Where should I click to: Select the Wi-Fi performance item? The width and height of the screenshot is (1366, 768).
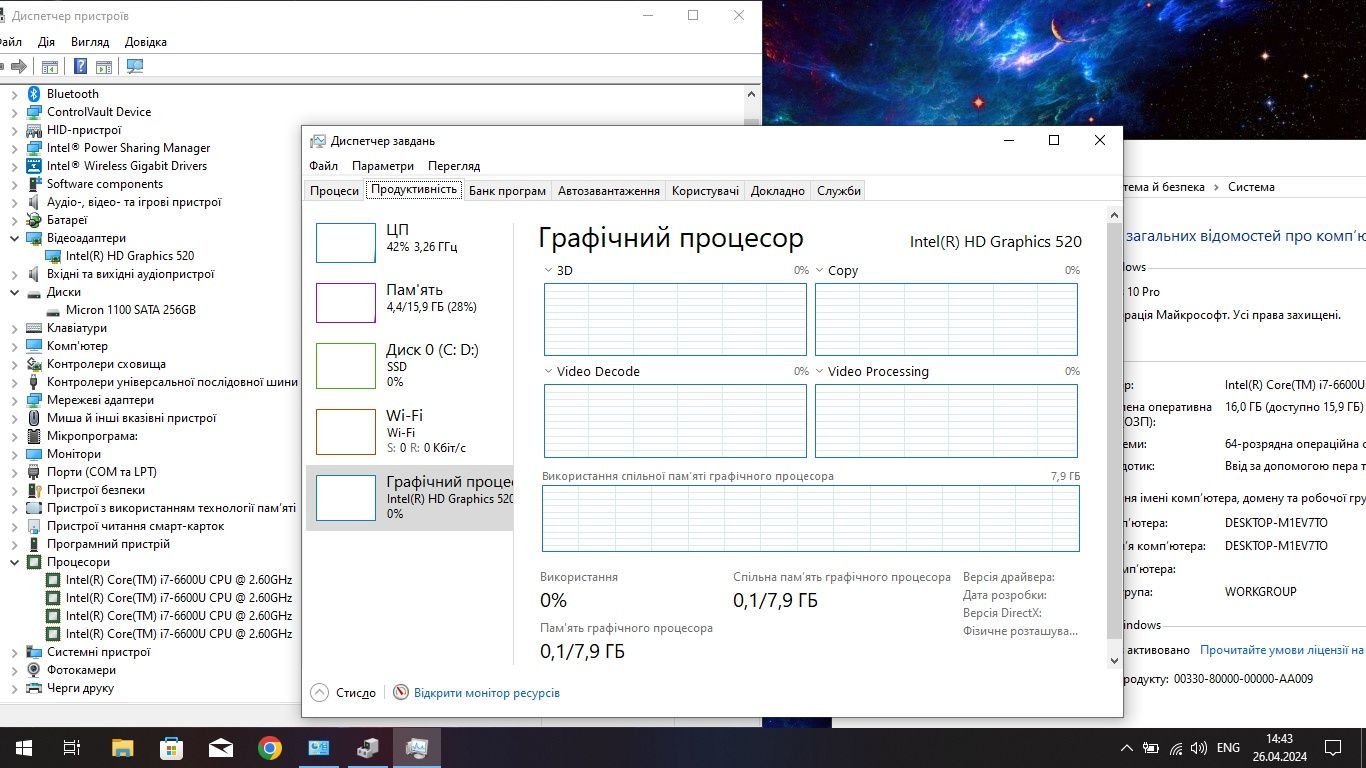pos(410,431)
